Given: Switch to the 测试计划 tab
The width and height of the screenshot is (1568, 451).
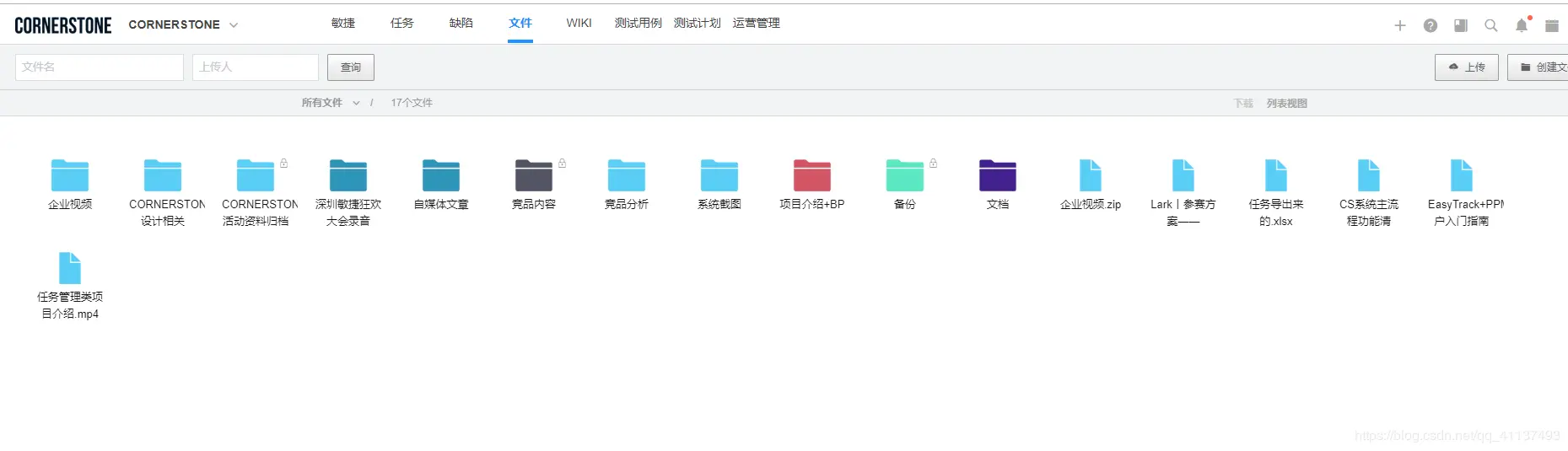Looking at the screenshot, I should (x=698, y=24).
